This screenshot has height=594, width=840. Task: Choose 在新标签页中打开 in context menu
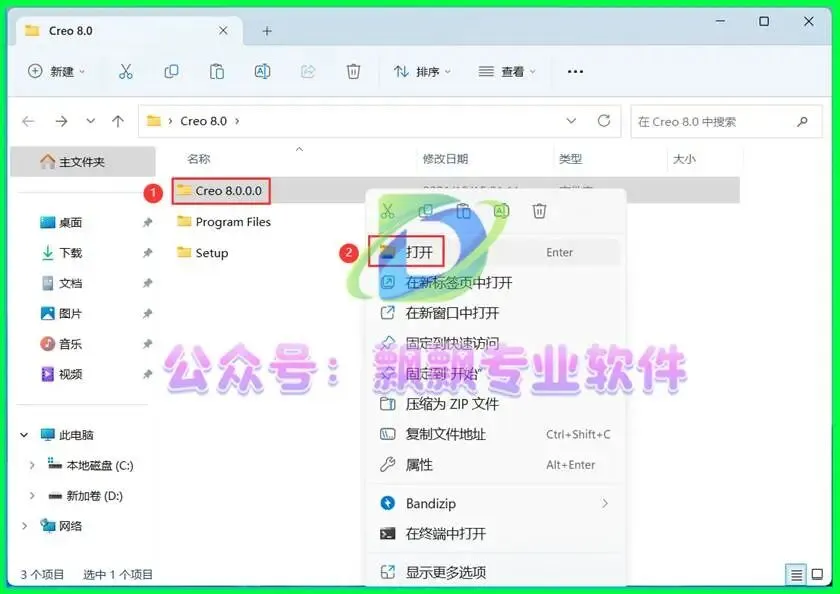(x=496, y=282)
